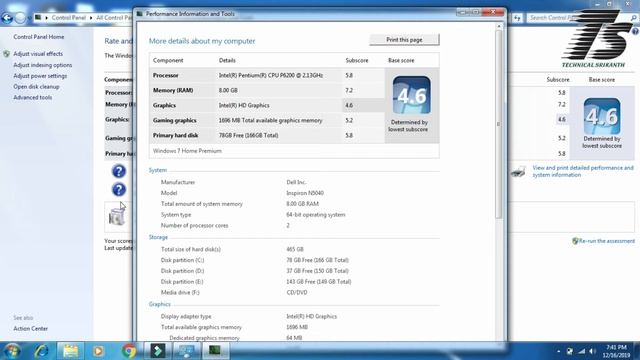Screen dimensions: 640x360
Task: Click All Control Panel Items breadcrumb
Action: point(114,18)
